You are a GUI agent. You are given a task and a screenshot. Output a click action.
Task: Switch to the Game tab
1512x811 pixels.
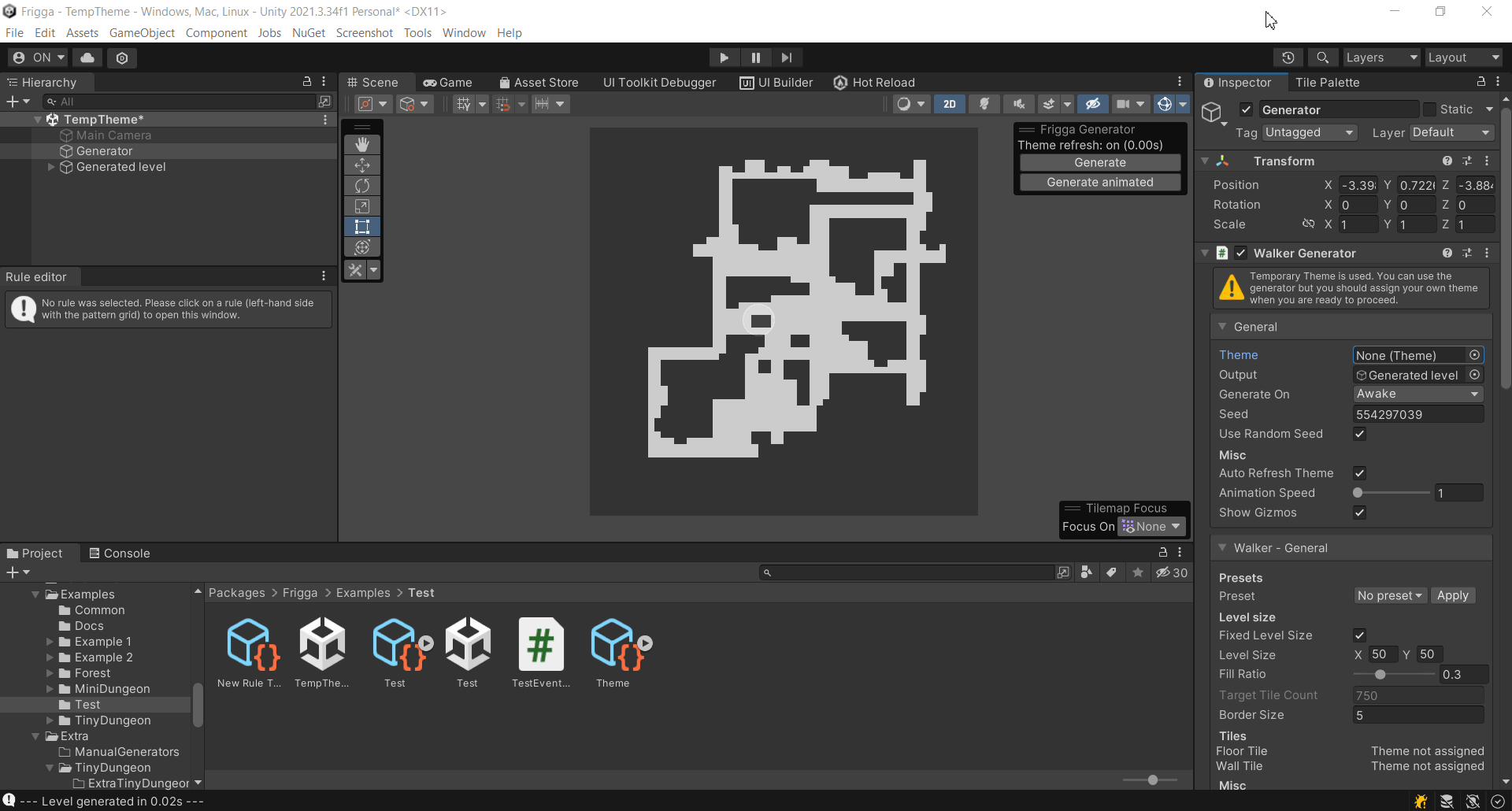coord(447,82)
